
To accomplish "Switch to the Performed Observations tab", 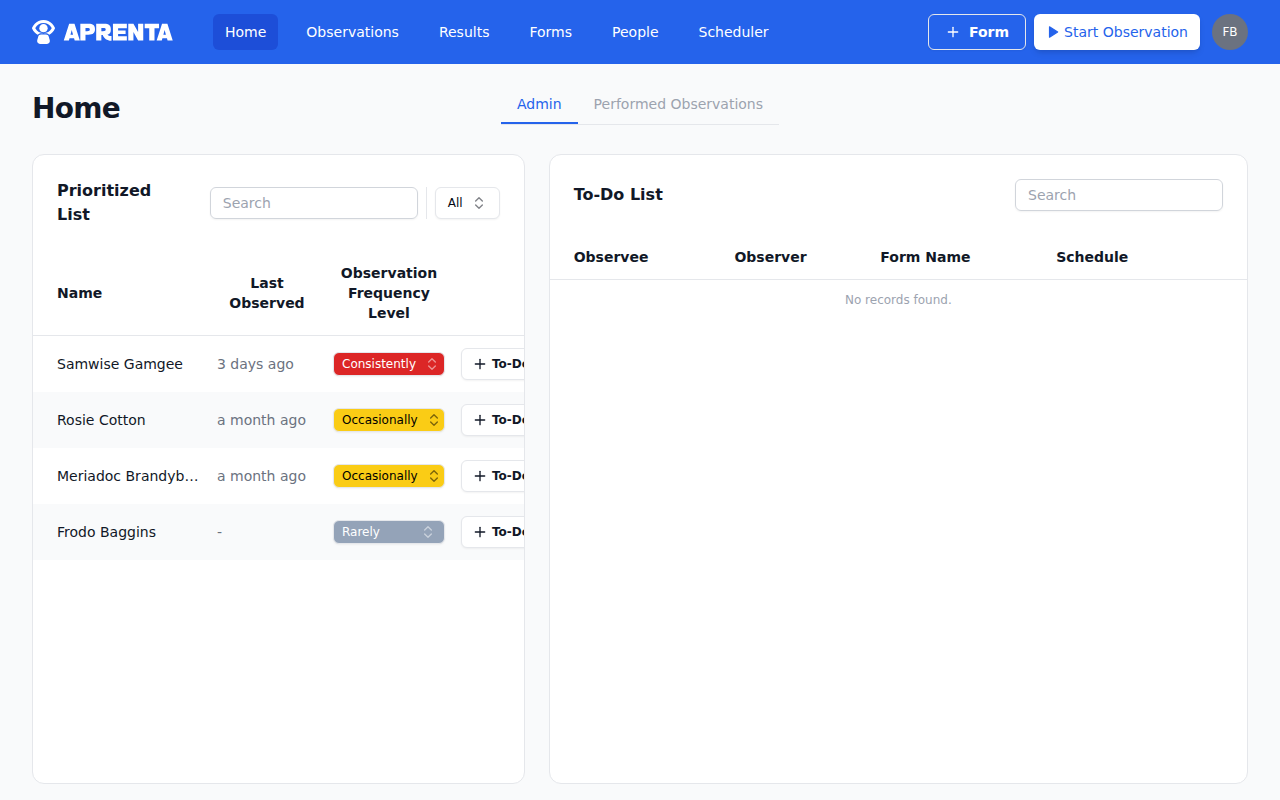I will coord(678,104).
